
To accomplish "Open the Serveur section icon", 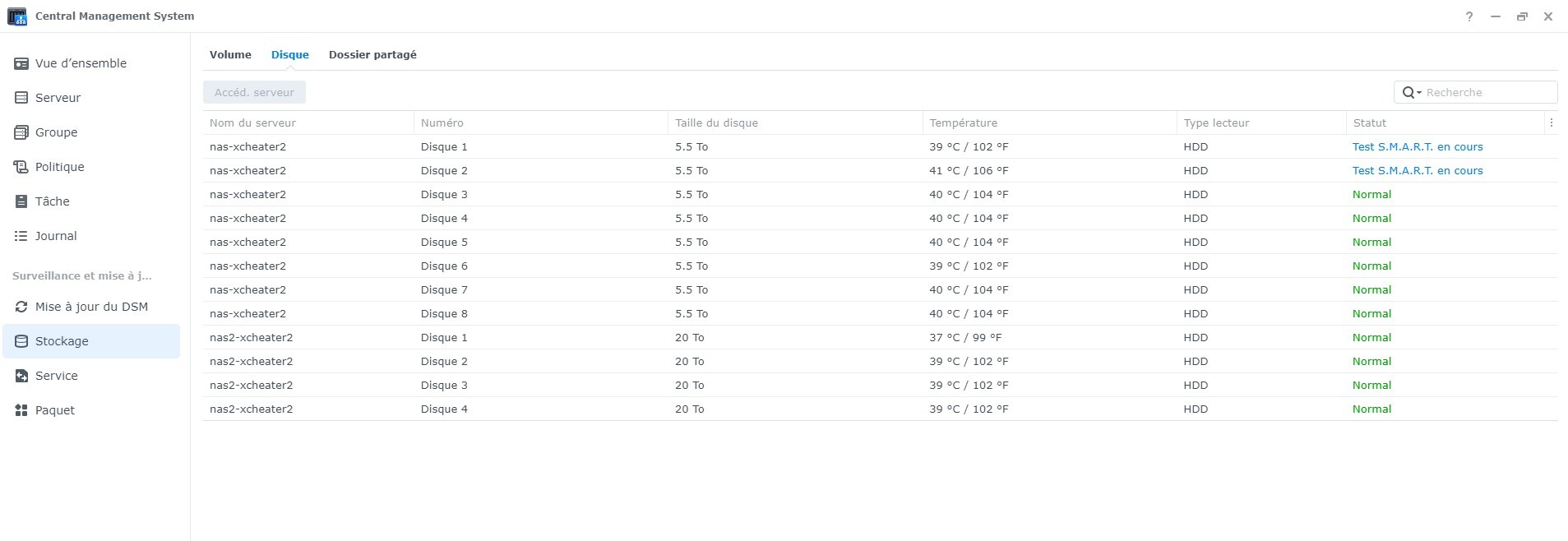I will [21, 98].
